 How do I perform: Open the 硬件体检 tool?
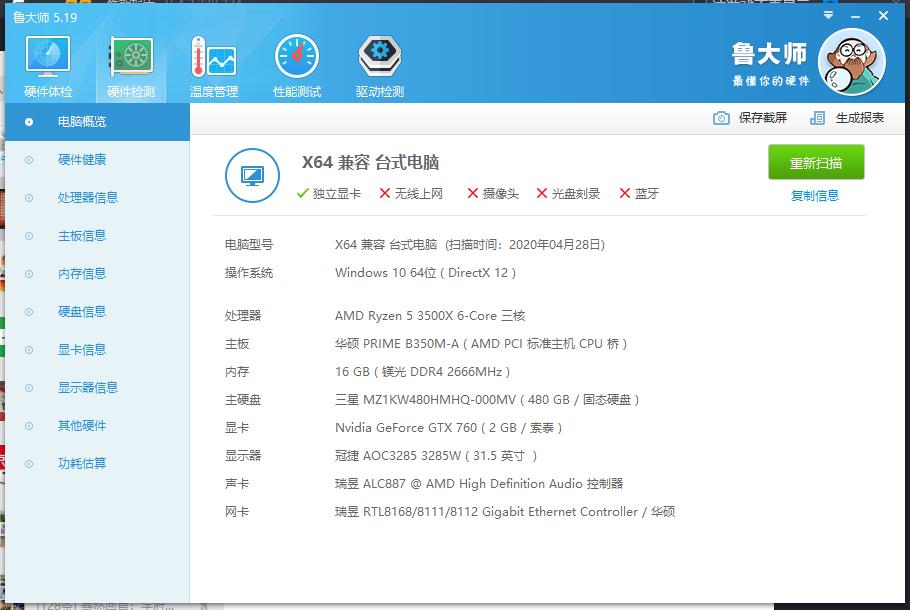[46, 62]
